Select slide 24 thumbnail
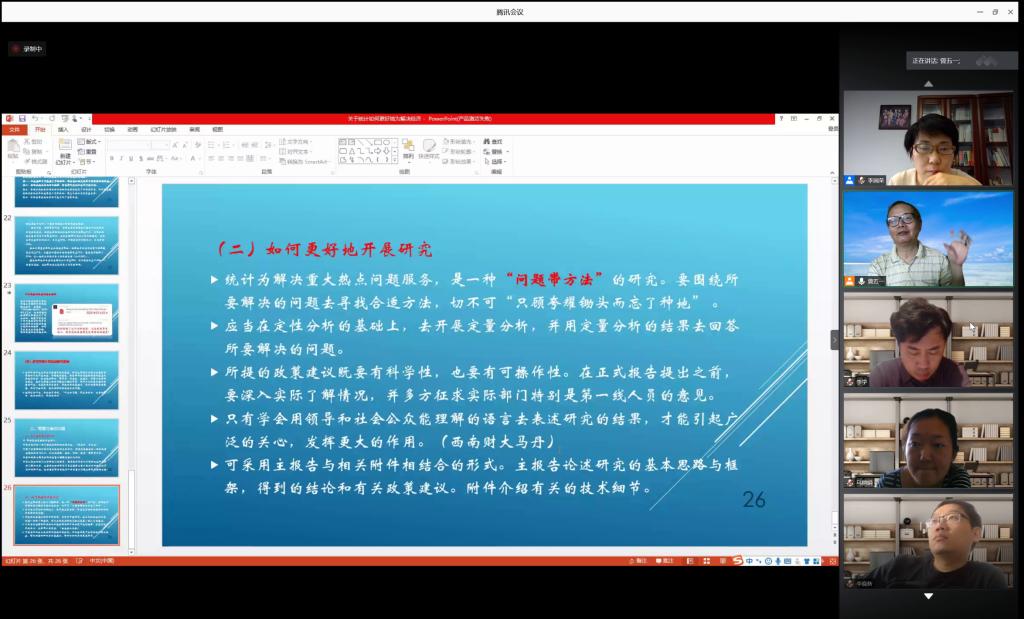The width and height of the screenshot is (1024, 619). pyautogui.click(x=66, y=379)
